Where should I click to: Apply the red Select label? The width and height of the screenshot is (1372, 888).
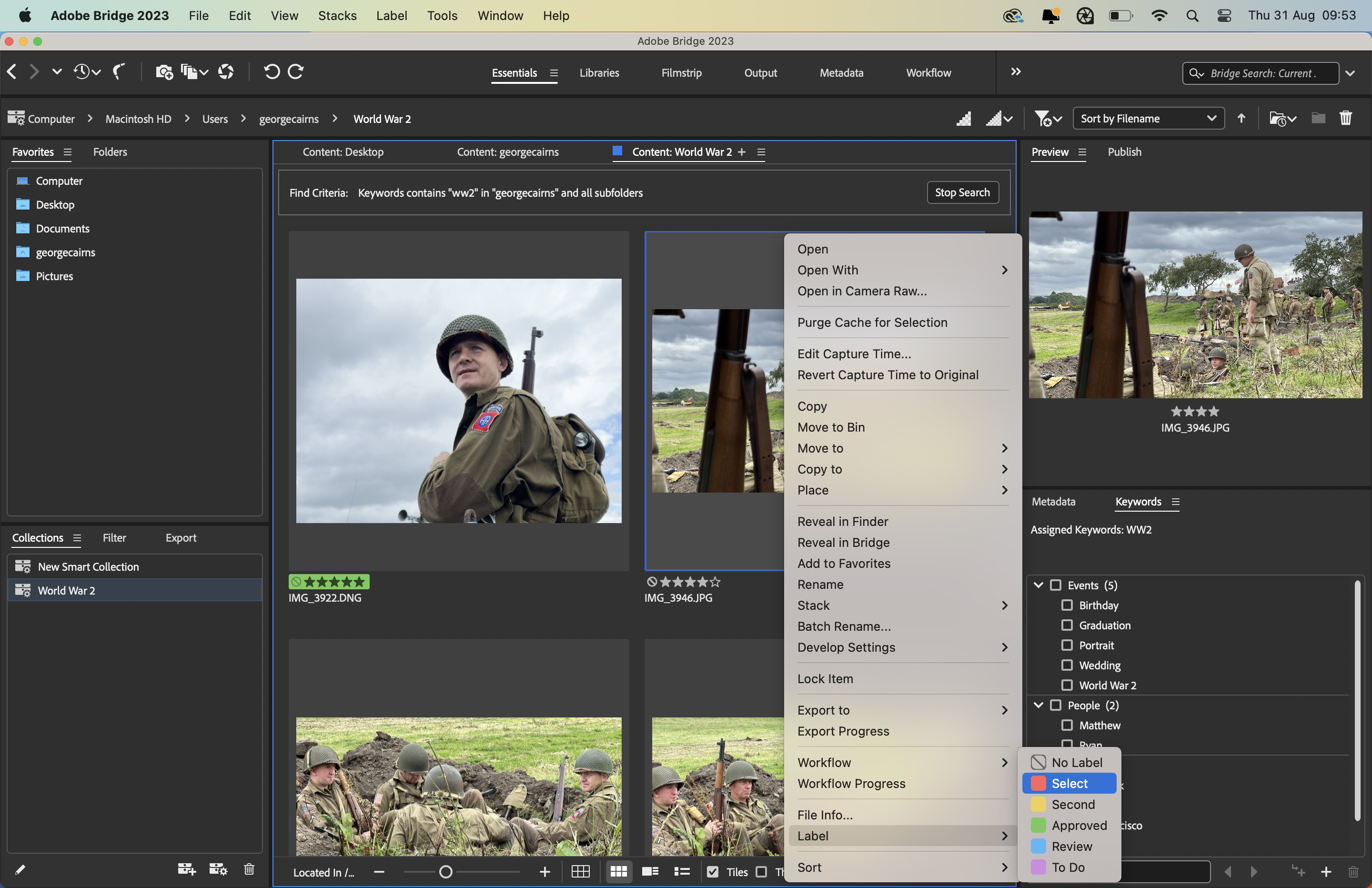[1069, 784]
